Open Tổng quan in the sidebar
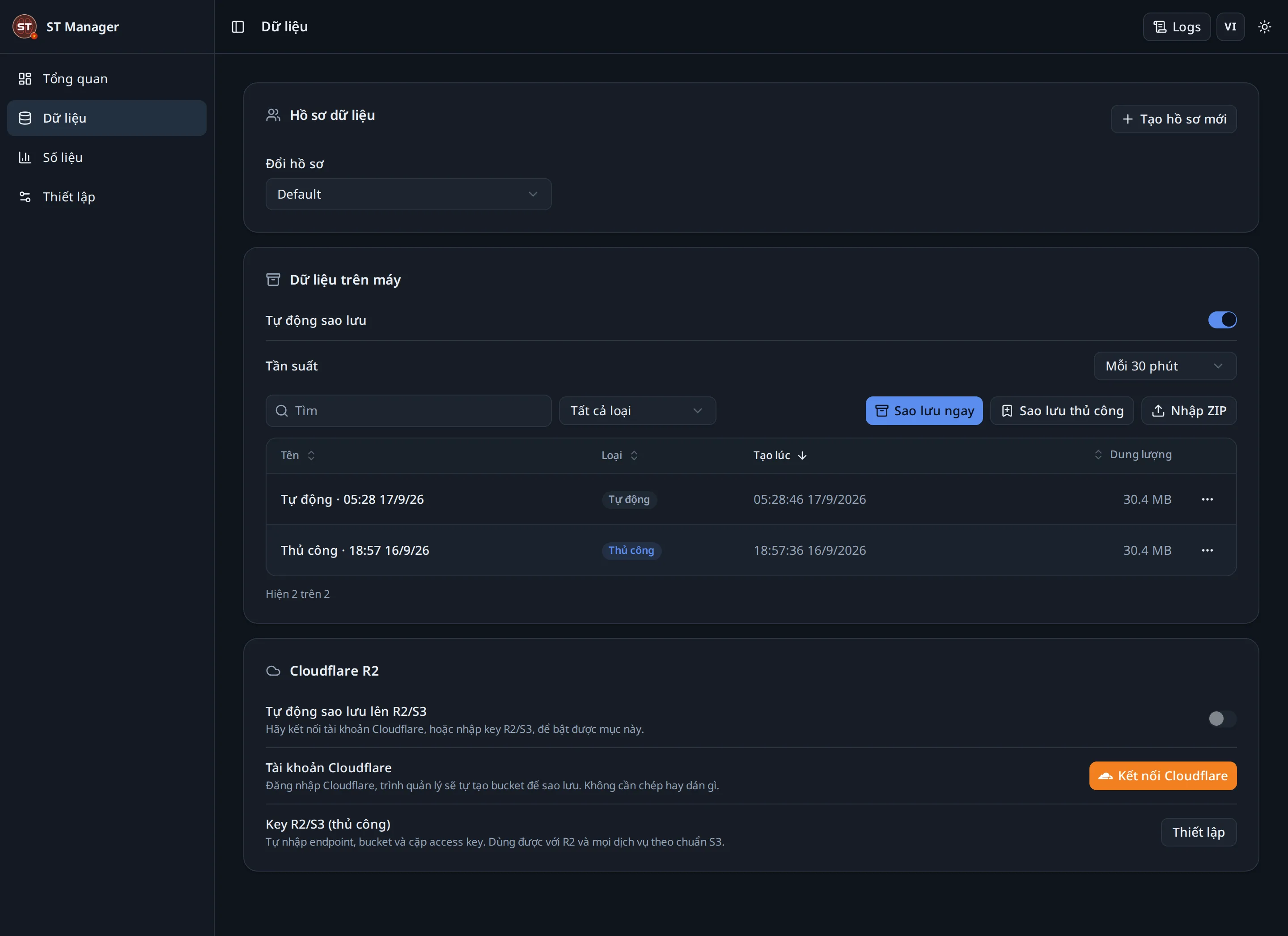The width and height of the screenshot is (1288, 936). 107,78
